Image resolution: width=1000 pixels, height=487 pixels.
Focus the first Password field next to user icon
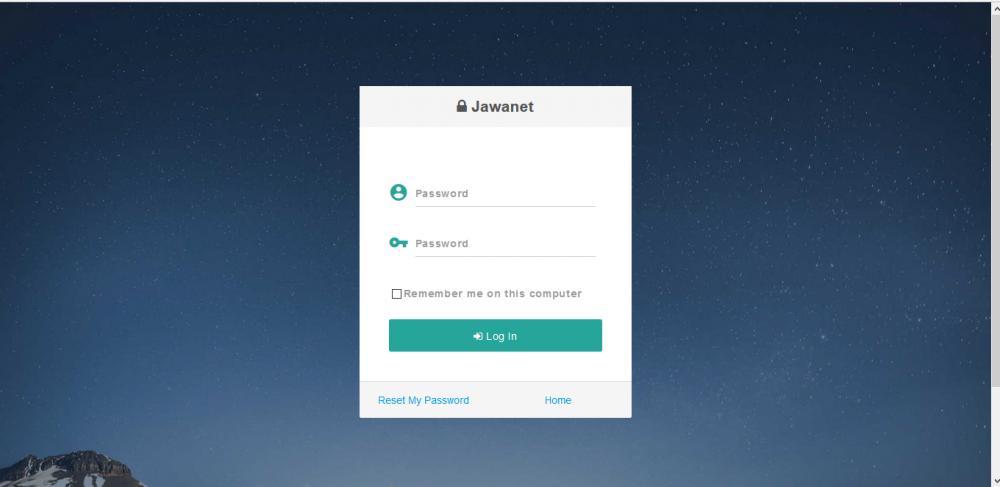click(505, 194)
